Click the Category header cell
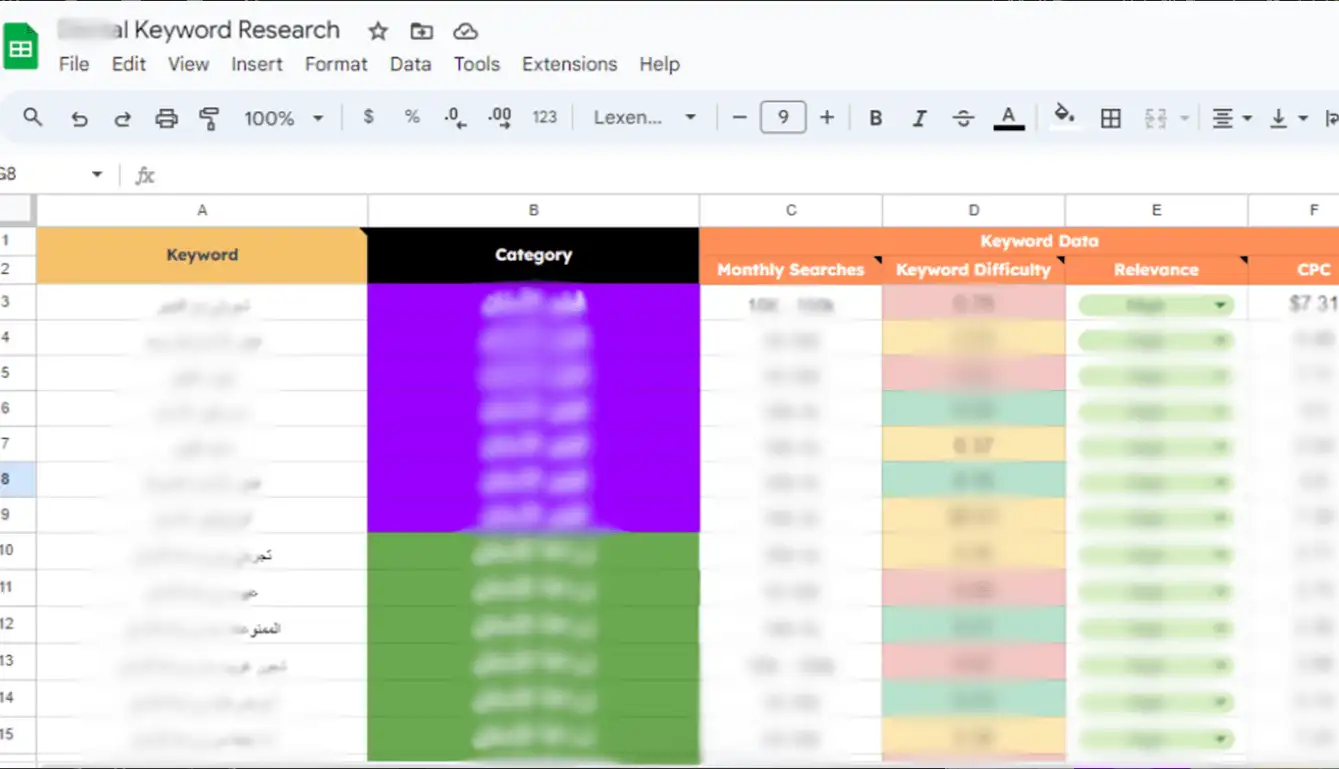Screen dimensions: 1339x769 533,255
